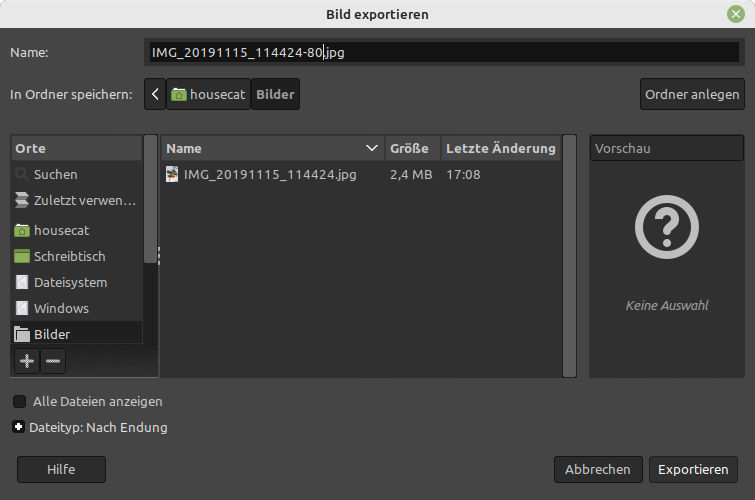Sort by the Letzte Änderung column
755x500 pixels.
[x=500, y=148]
